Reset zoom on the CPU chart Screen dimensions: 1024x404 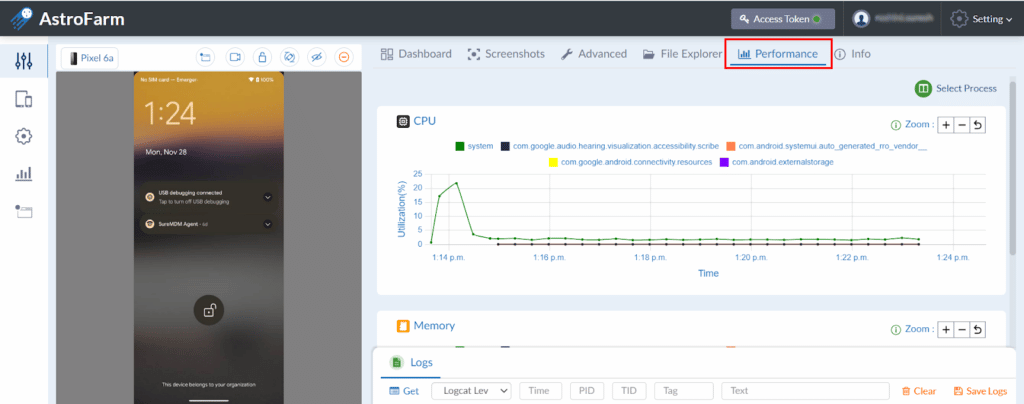coord(978,125)
